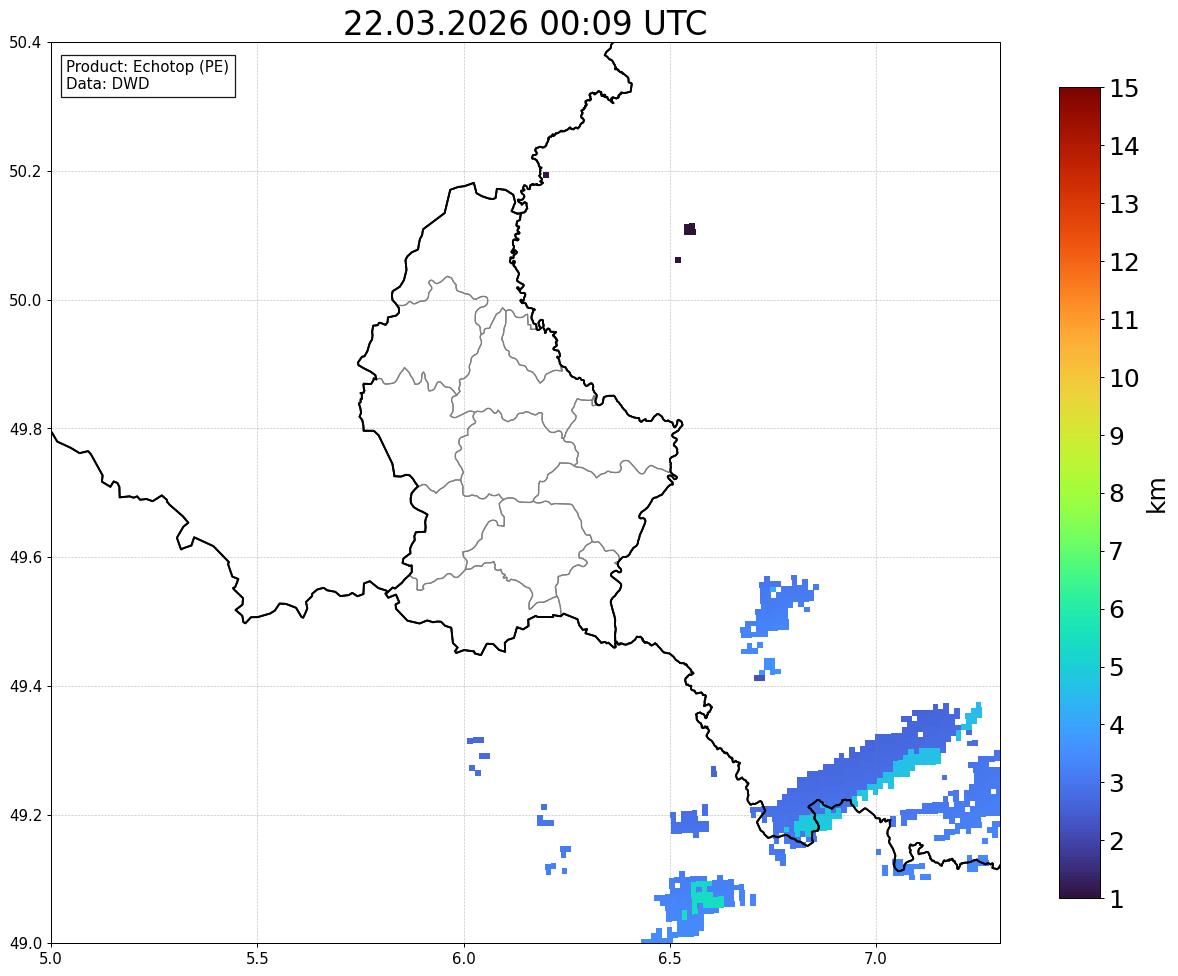
Task: Click the x-axis tick label '6.5'
Action: point(670,959)
